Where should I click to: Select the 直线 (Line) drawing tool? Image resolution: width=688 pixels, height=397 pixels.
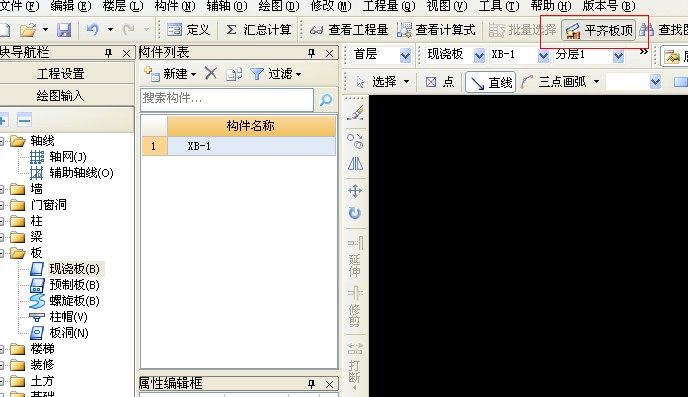pyautogui.click(x=491, y=82)
